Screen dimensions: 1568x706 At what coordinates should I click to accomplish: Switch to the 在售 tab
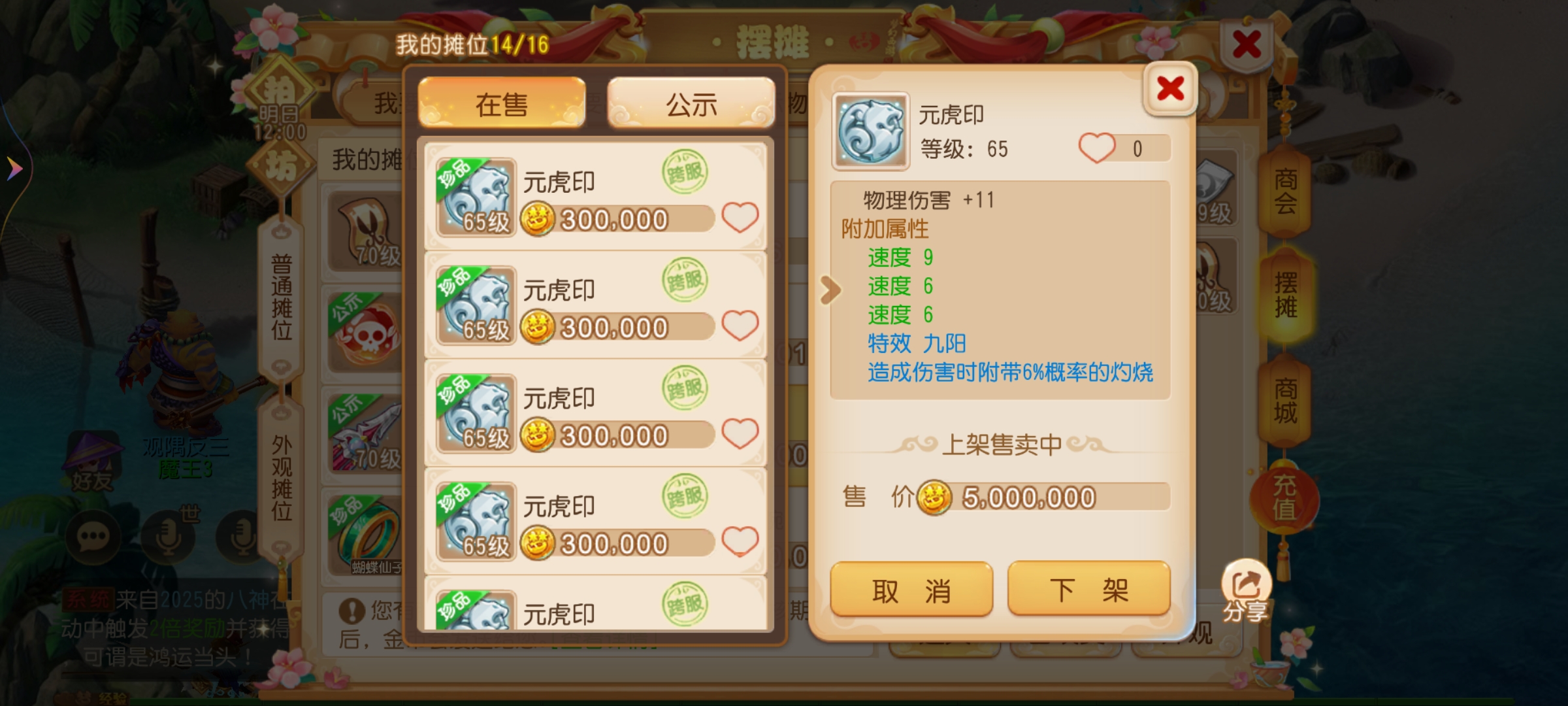coord(502,103)
